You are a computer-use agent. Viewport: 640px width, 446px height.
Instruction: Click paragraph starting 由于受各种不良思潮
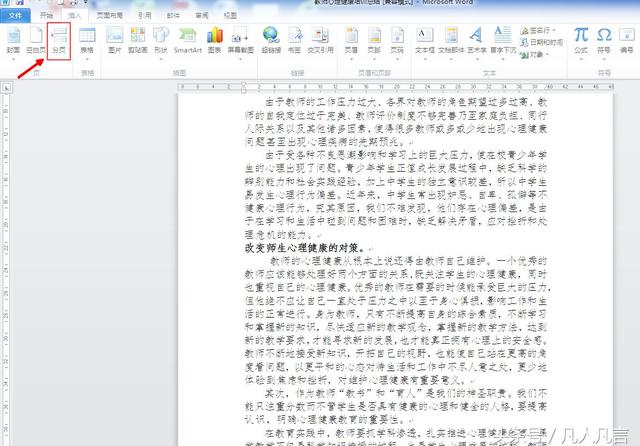pos(396,195)
